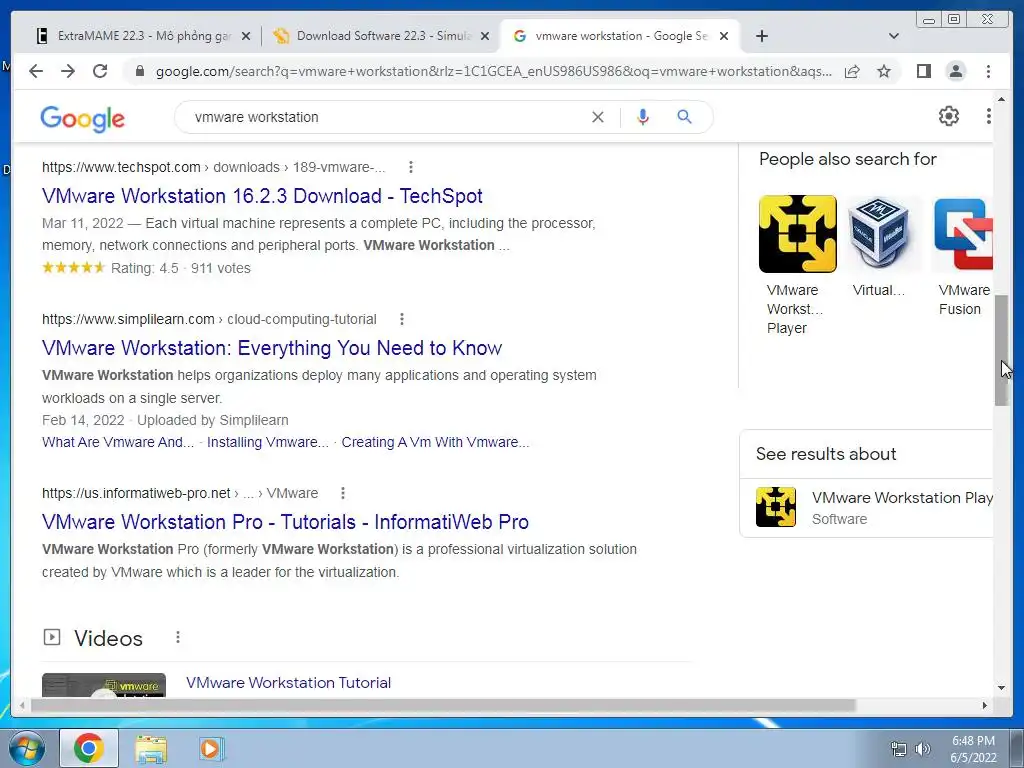Click the volume speaker tray icon
This screenshot has height=768, width=1024.
coord(923,749)
